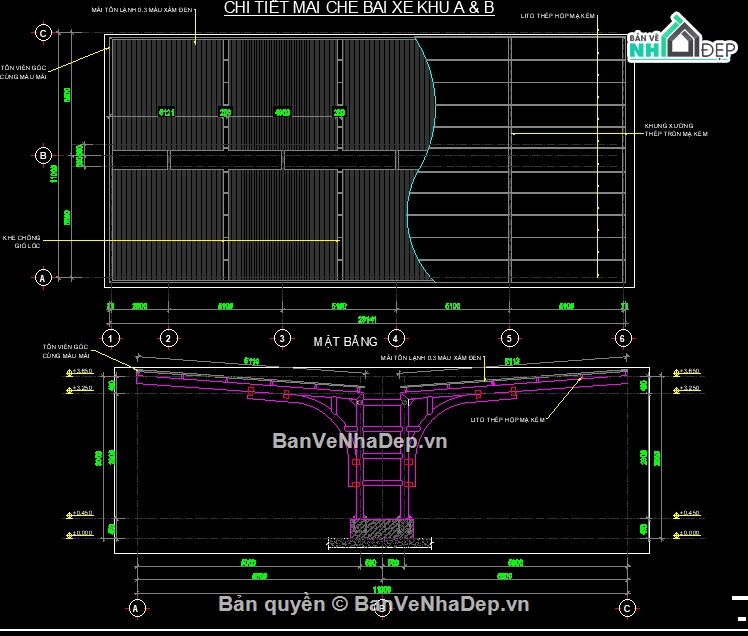Image resolution: width=748 pixels, height=636 pixels.
Task: Pick the +0.450 elevation mark on the axis A side
Action: click(79, 514)
